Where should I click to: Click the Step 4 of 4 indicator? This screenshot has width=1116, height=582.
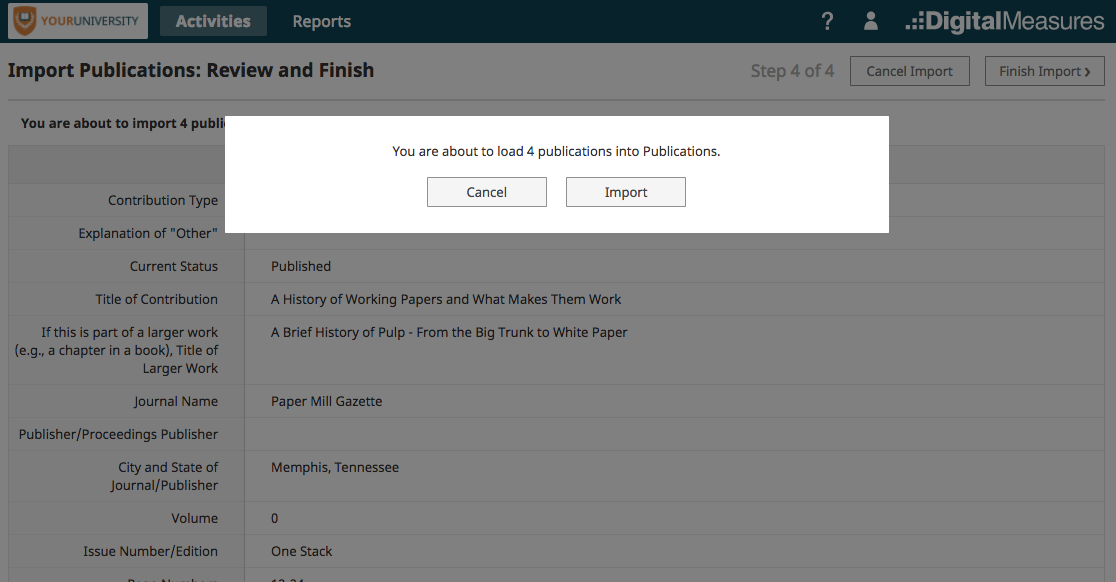click(792, 71)
